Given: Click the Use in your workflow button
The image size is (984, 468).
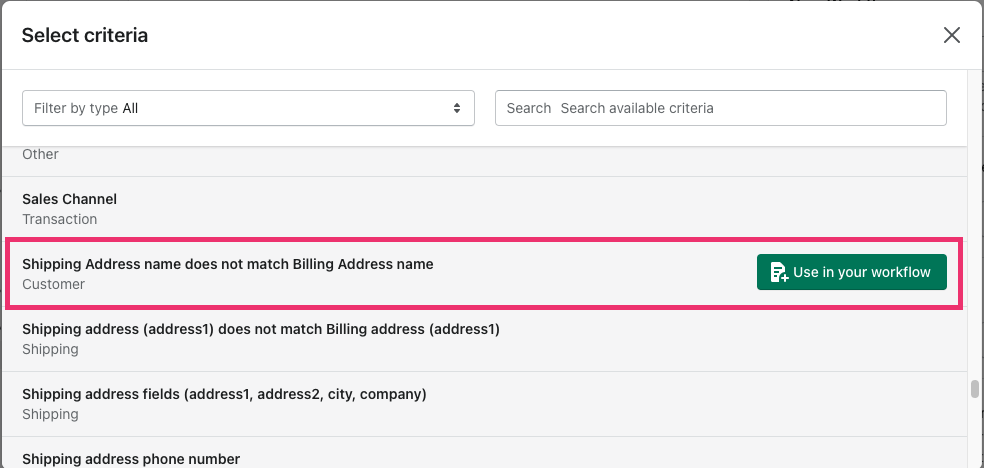Looking at the screenshot, I should pyautogui.click(x=852, y=272).
